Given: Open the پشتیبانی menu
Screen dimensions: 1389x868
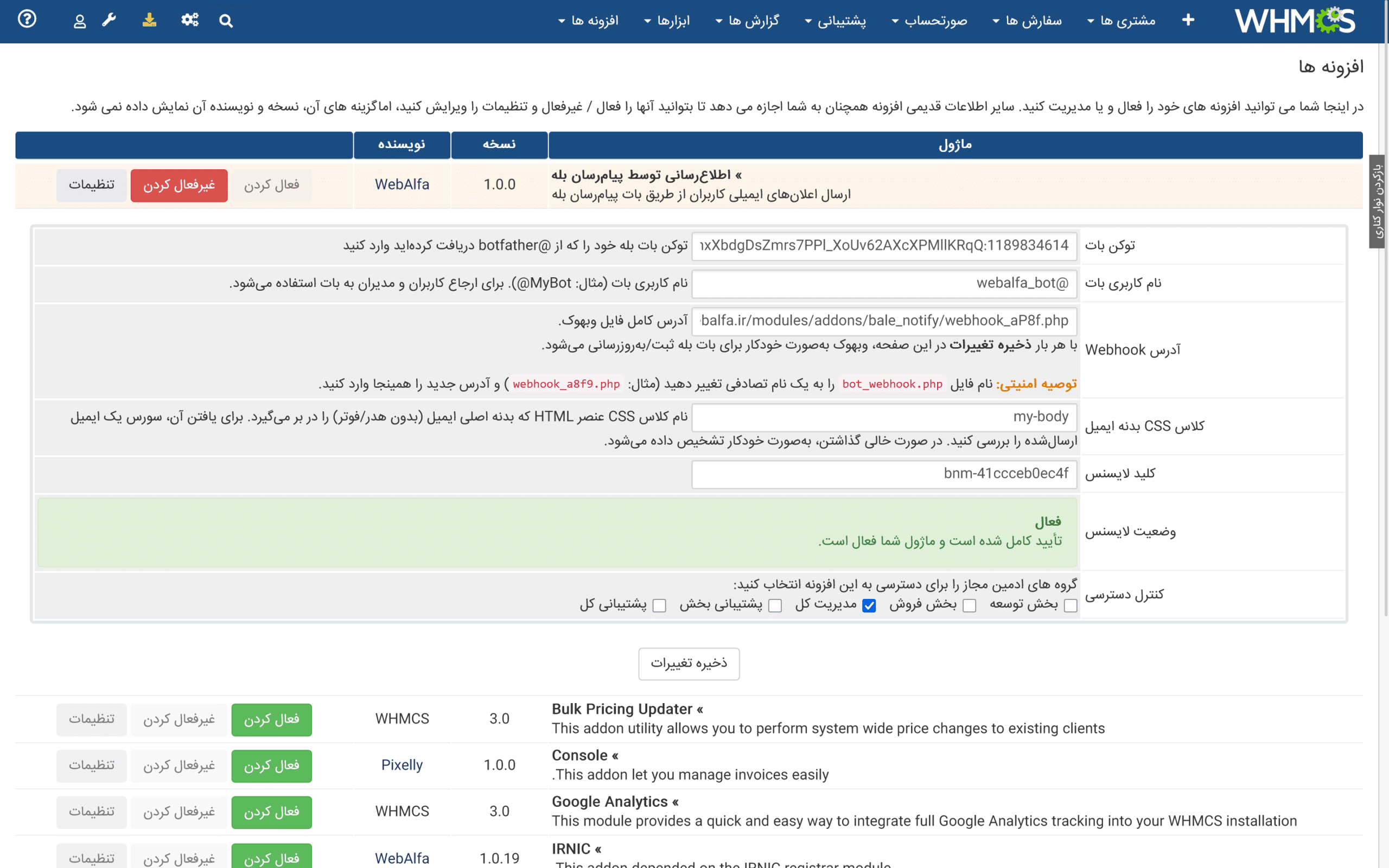Looking at the screenshot, I should [x=835, y=21].
